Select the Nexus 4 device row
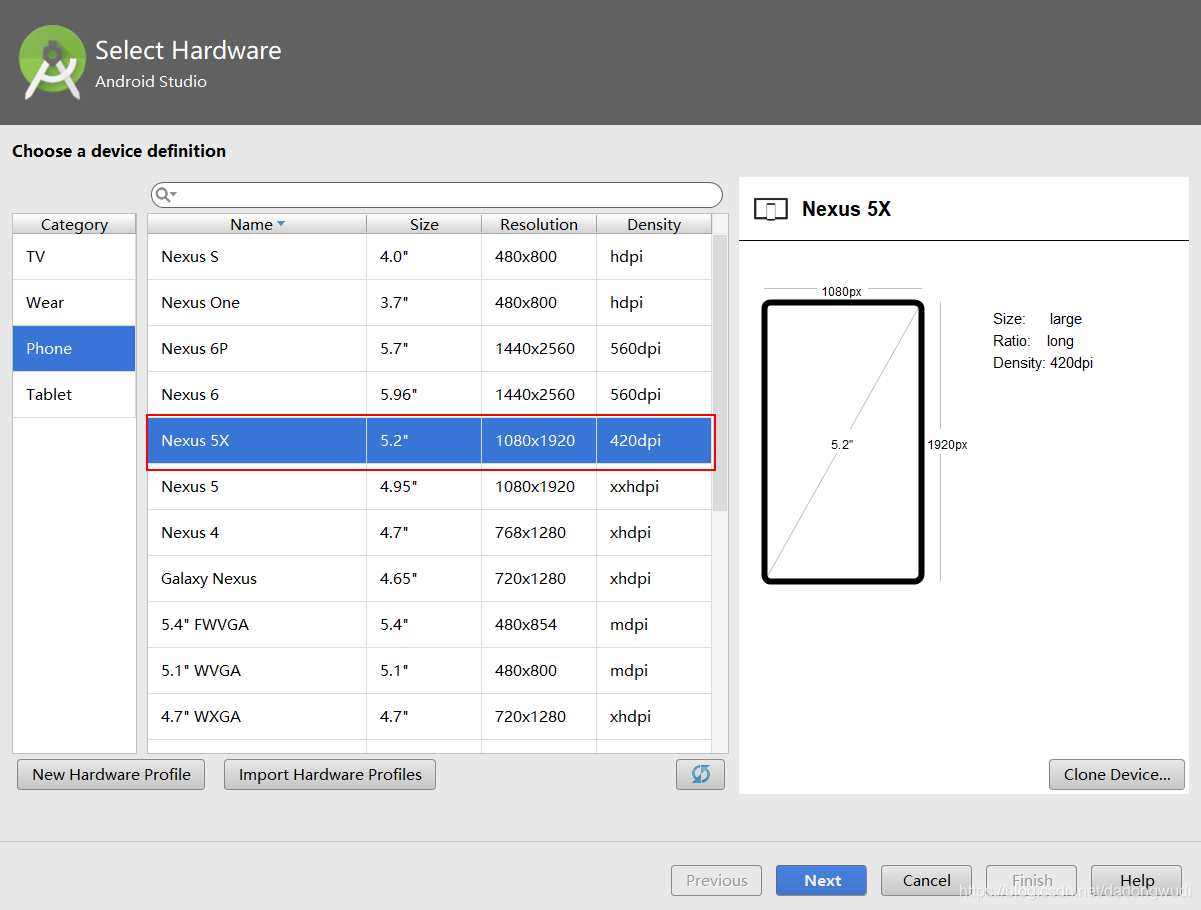 pyautogui.click(x=430, y=533)
